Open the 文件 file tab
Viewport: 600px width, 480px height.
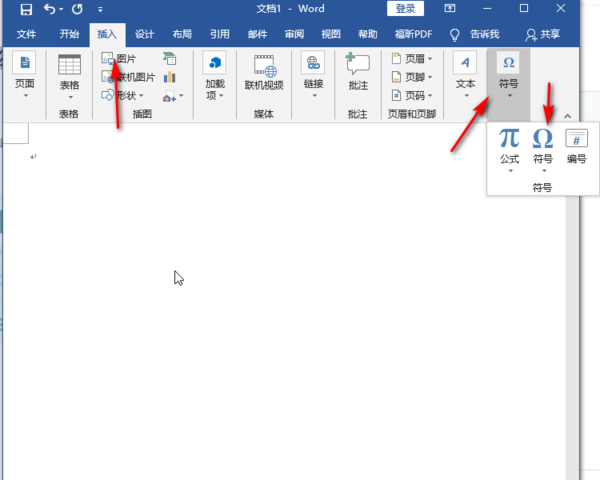click(26, 34)
